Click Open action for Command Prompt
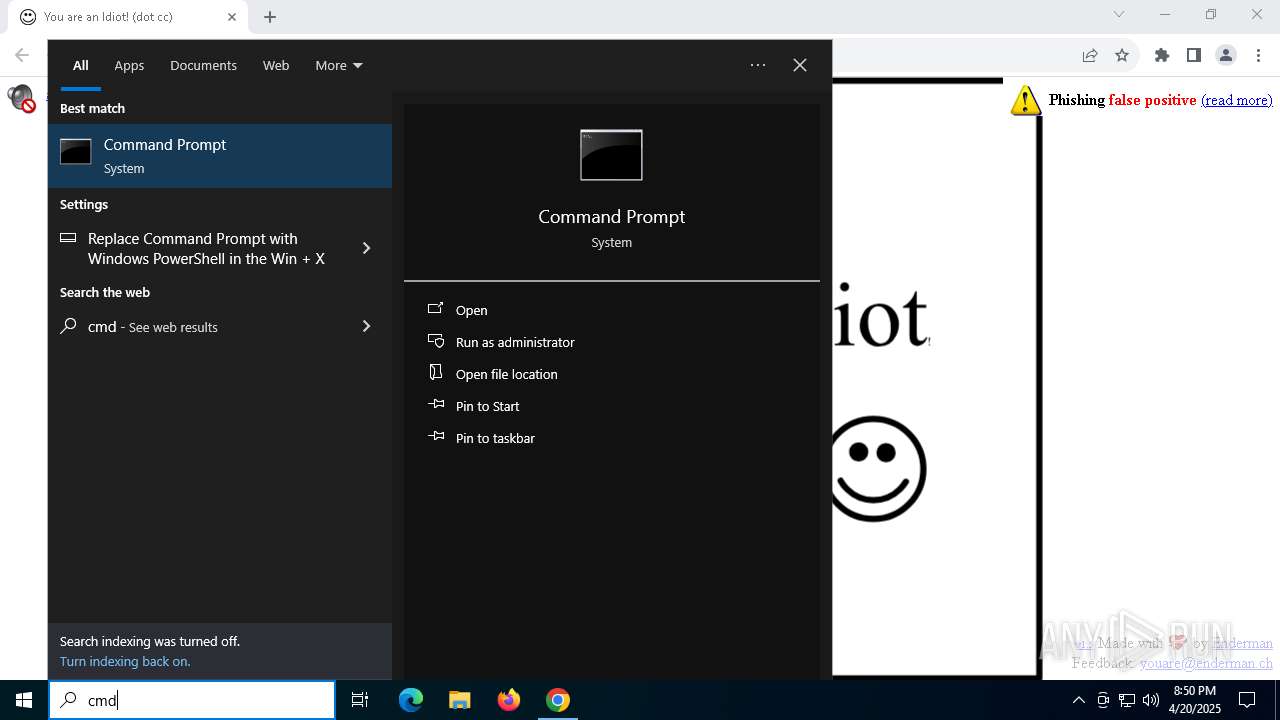1280x720 pixels. pos(471,310)
